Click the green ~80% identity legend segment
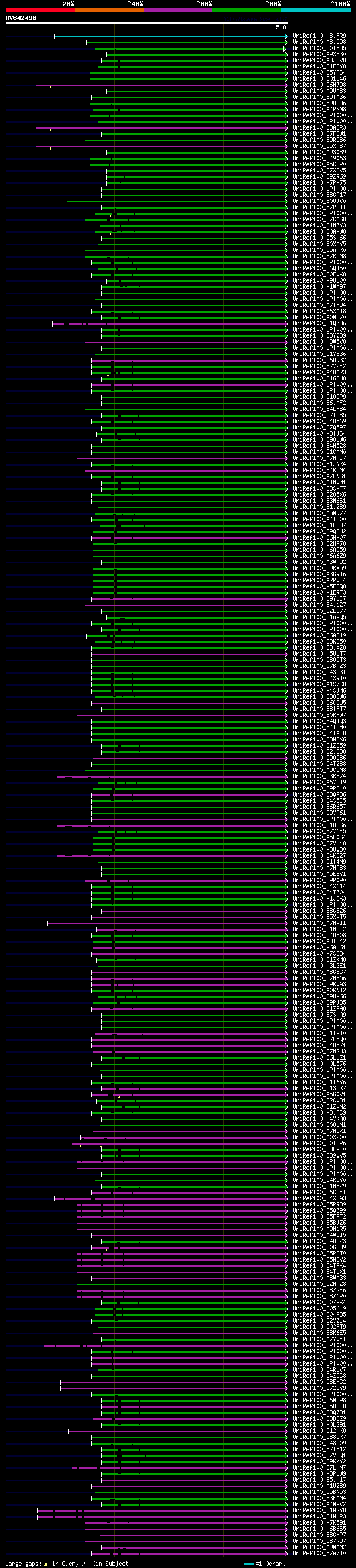The width and height of the screenshot is (356, 1568). [x=247, y=10]
